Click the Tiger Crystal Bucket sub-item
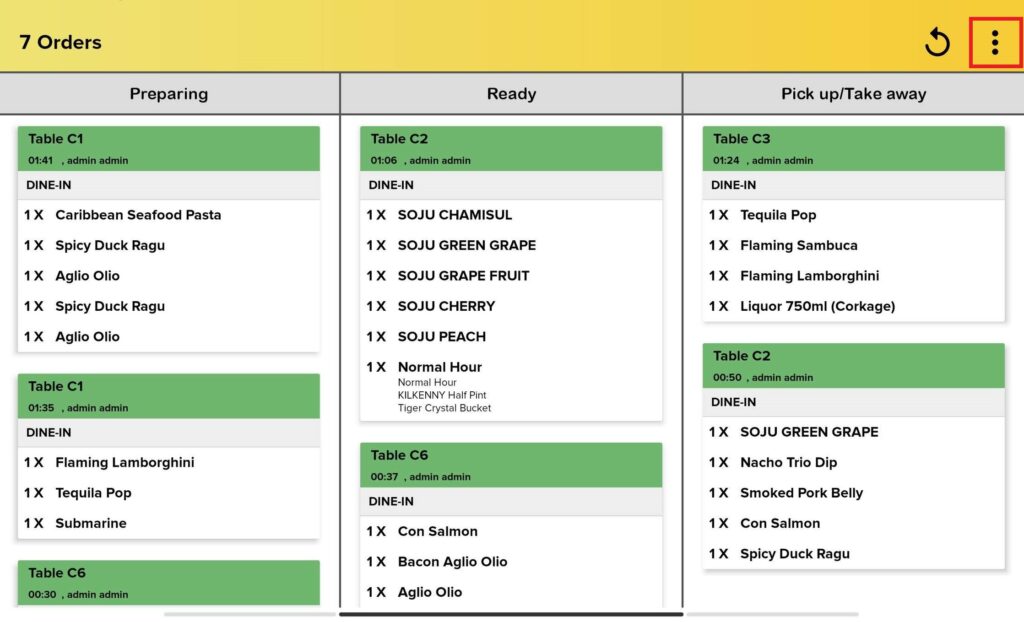 (444, 408)
